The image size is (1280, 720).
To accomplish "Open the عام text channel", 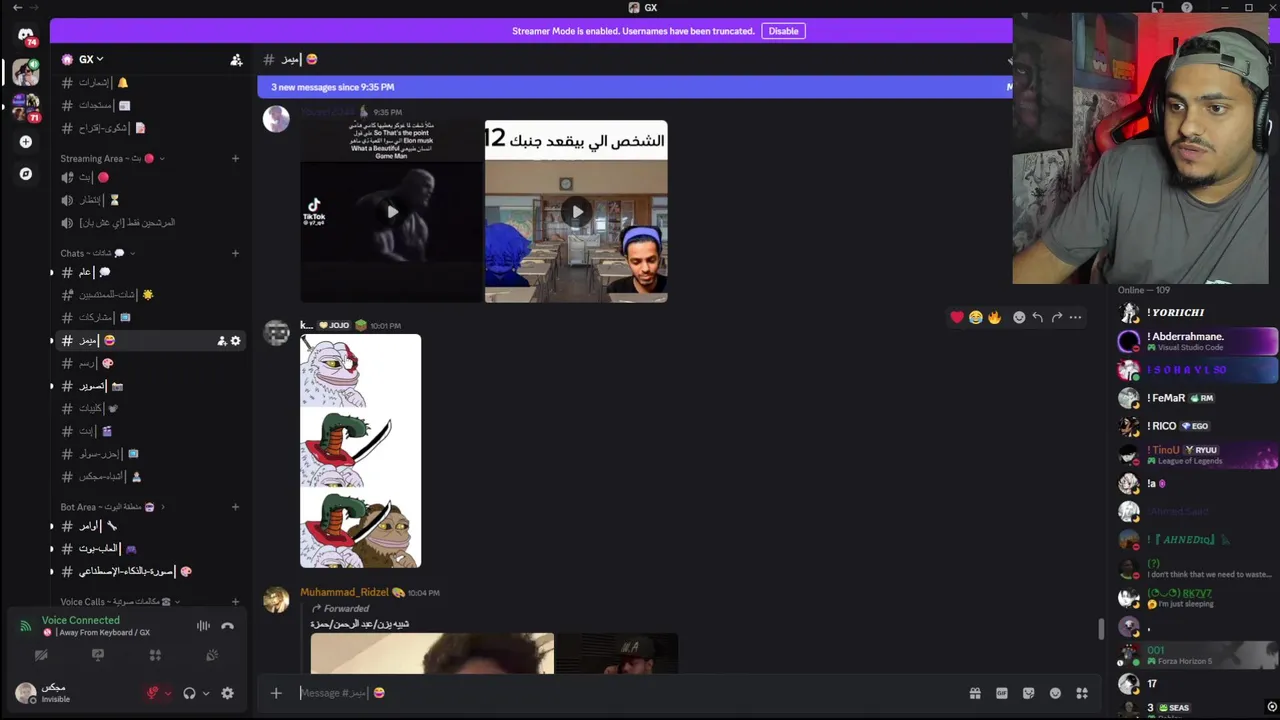I will (150, 272).
